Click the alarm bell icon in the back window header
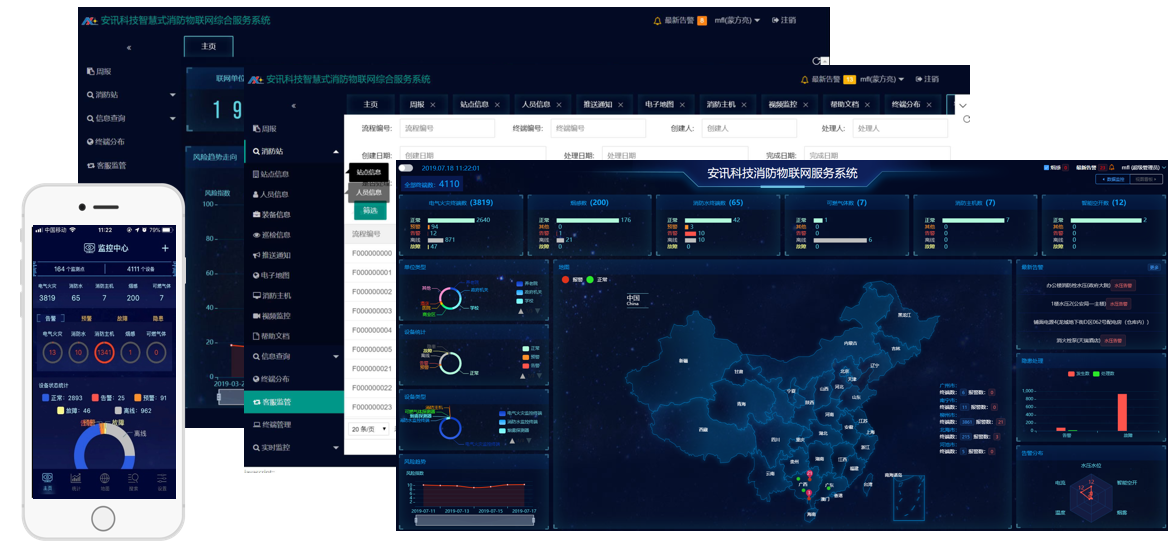The width and height of the screenshot is (1173, 545). (658, 20)
